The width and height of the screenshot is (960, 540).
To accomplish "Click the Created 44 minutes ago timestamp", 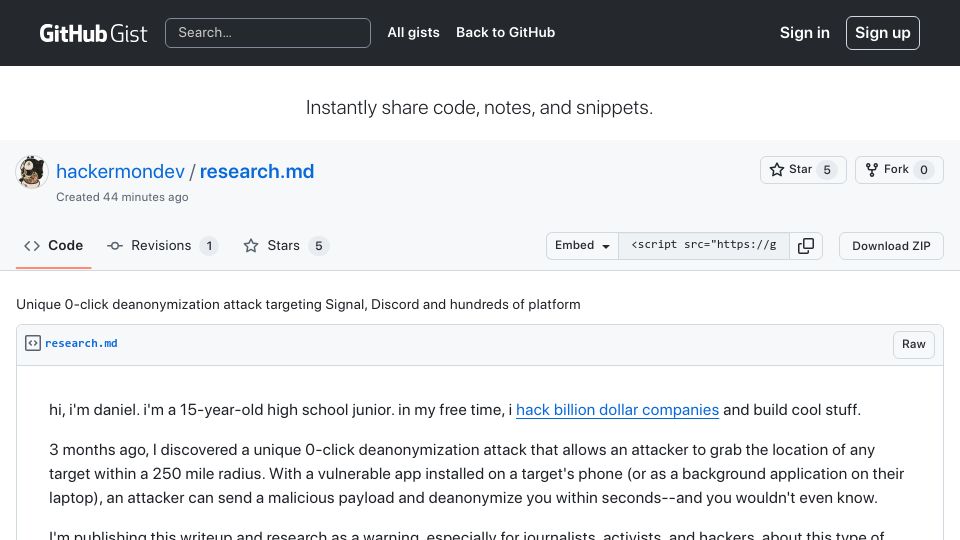I will pyautogui.click(x=122, y=197).
